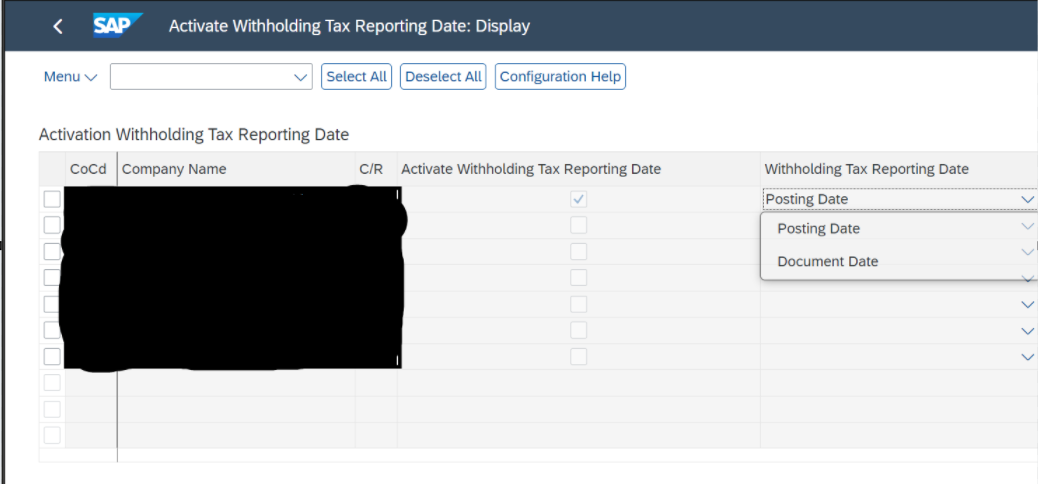
Task: Click Deselect All button
Action: [443, 77]
